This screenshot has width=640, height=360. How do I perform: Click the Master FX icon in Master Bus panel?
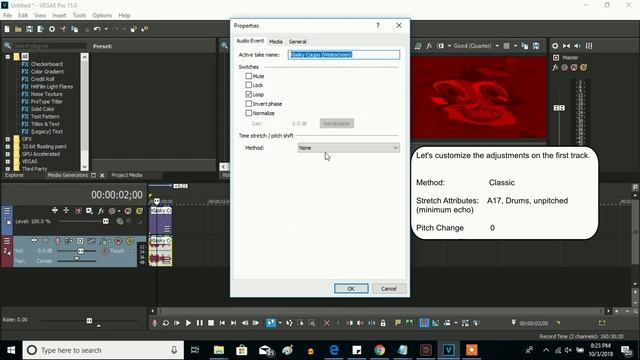(555, 67)
